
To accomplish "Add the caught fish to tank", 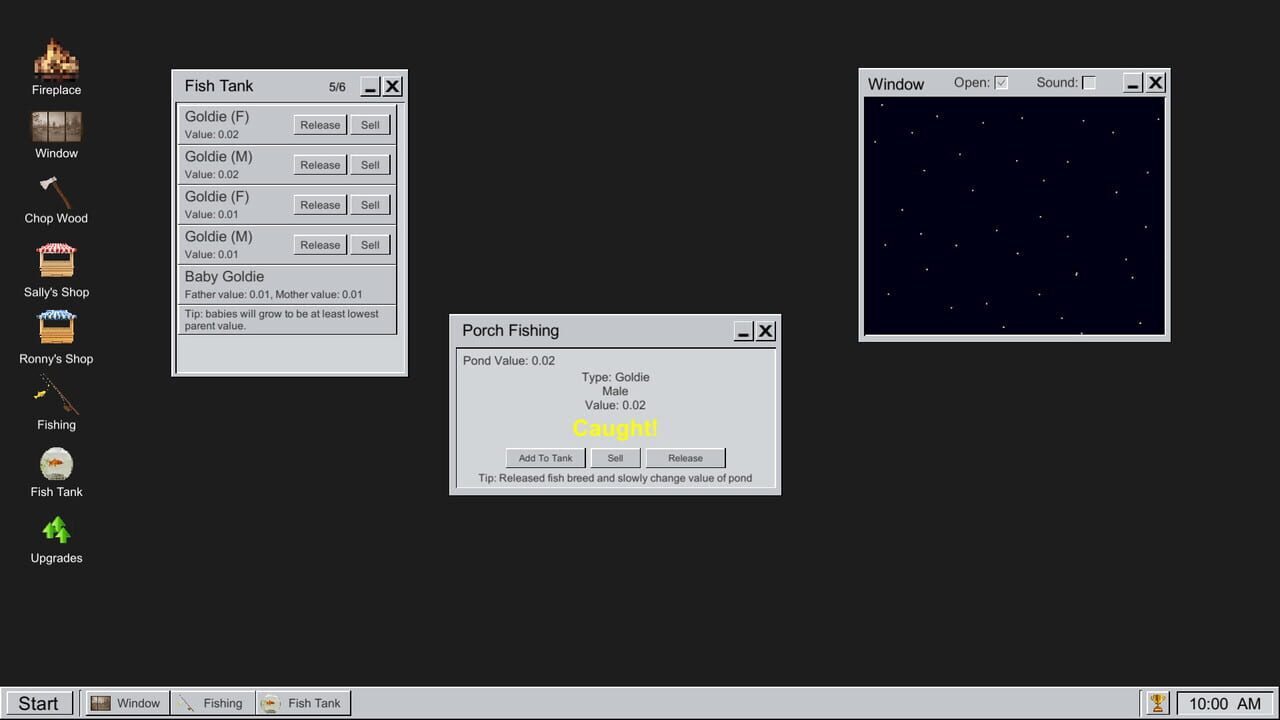I will [x=545, y=458].
